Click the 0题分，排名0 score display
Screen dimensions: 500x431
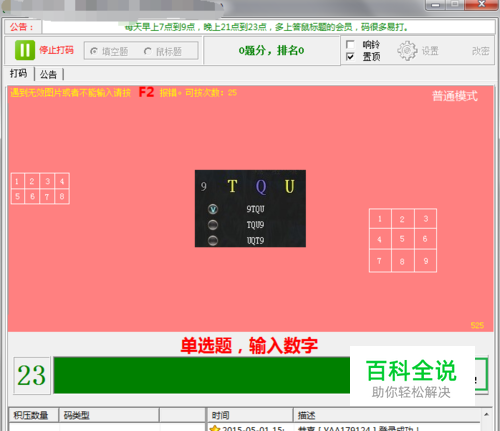point(271,51)
